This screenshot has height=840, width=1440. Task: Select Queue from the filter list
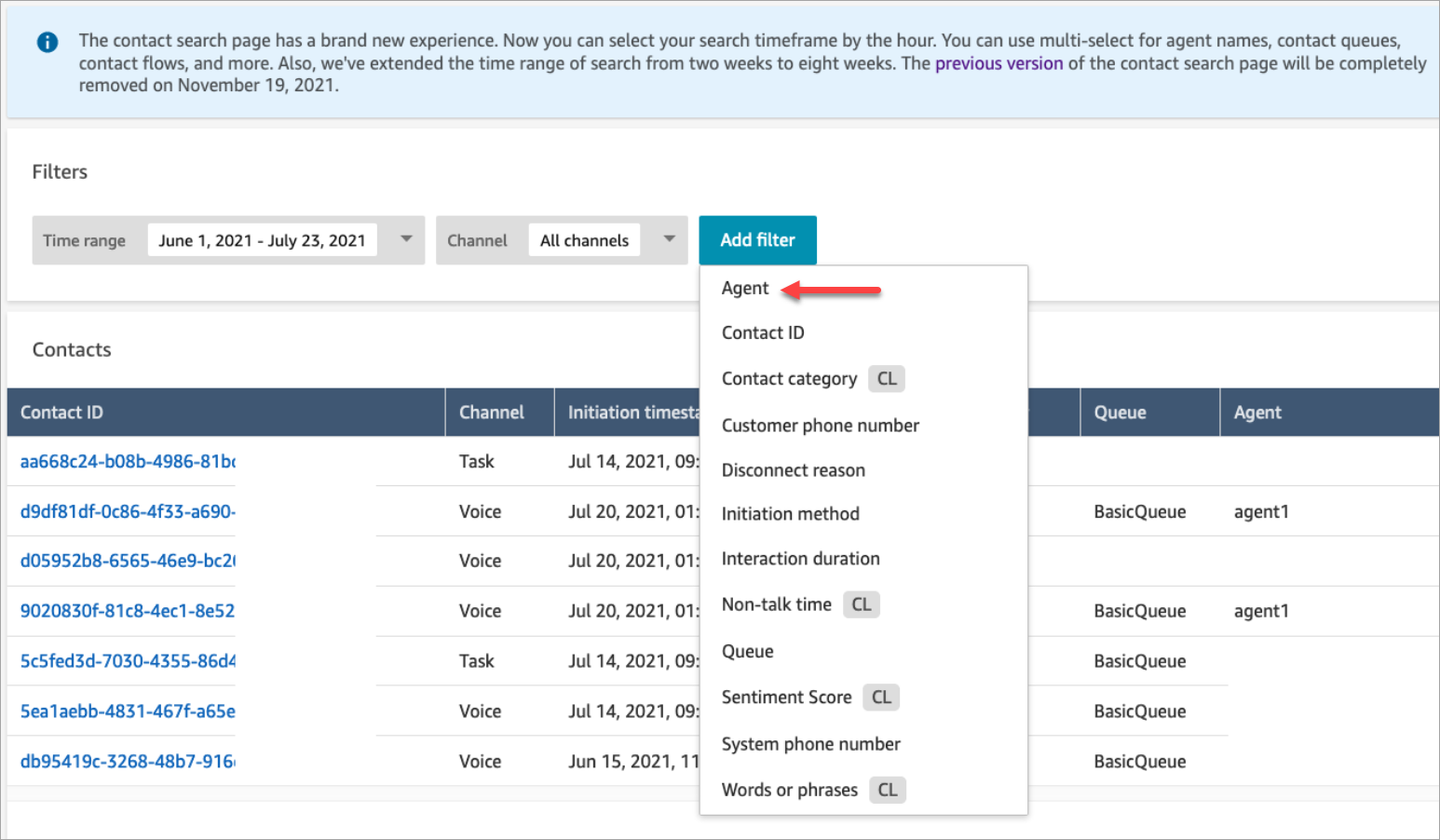[747, 651]
